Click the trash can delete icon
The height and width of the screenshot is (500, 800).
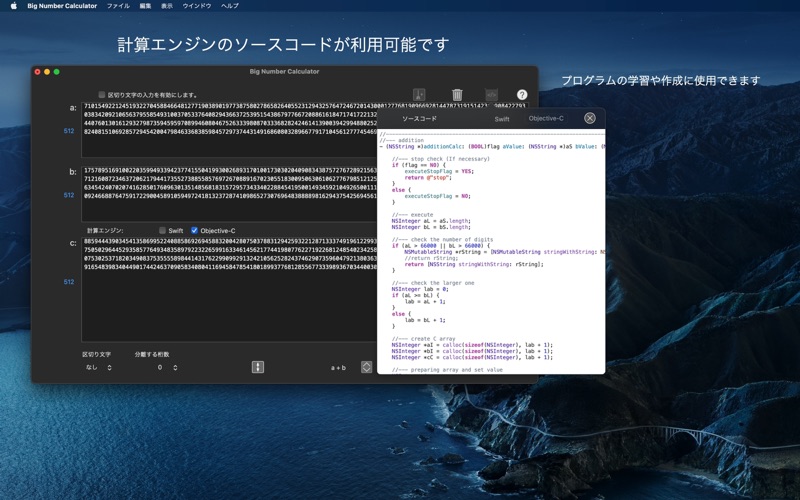(457, 95)
